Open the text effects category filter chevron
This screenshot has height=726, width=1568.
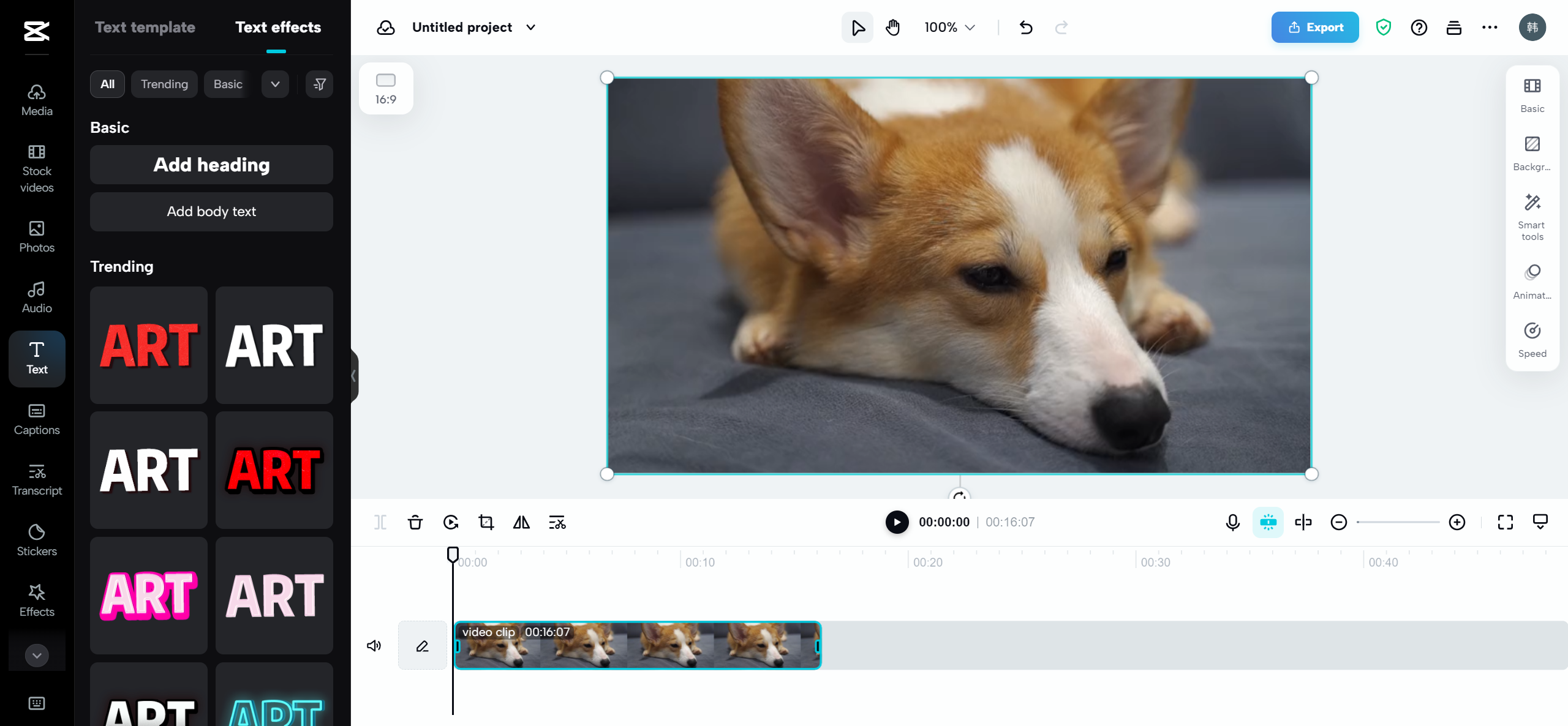275,84
